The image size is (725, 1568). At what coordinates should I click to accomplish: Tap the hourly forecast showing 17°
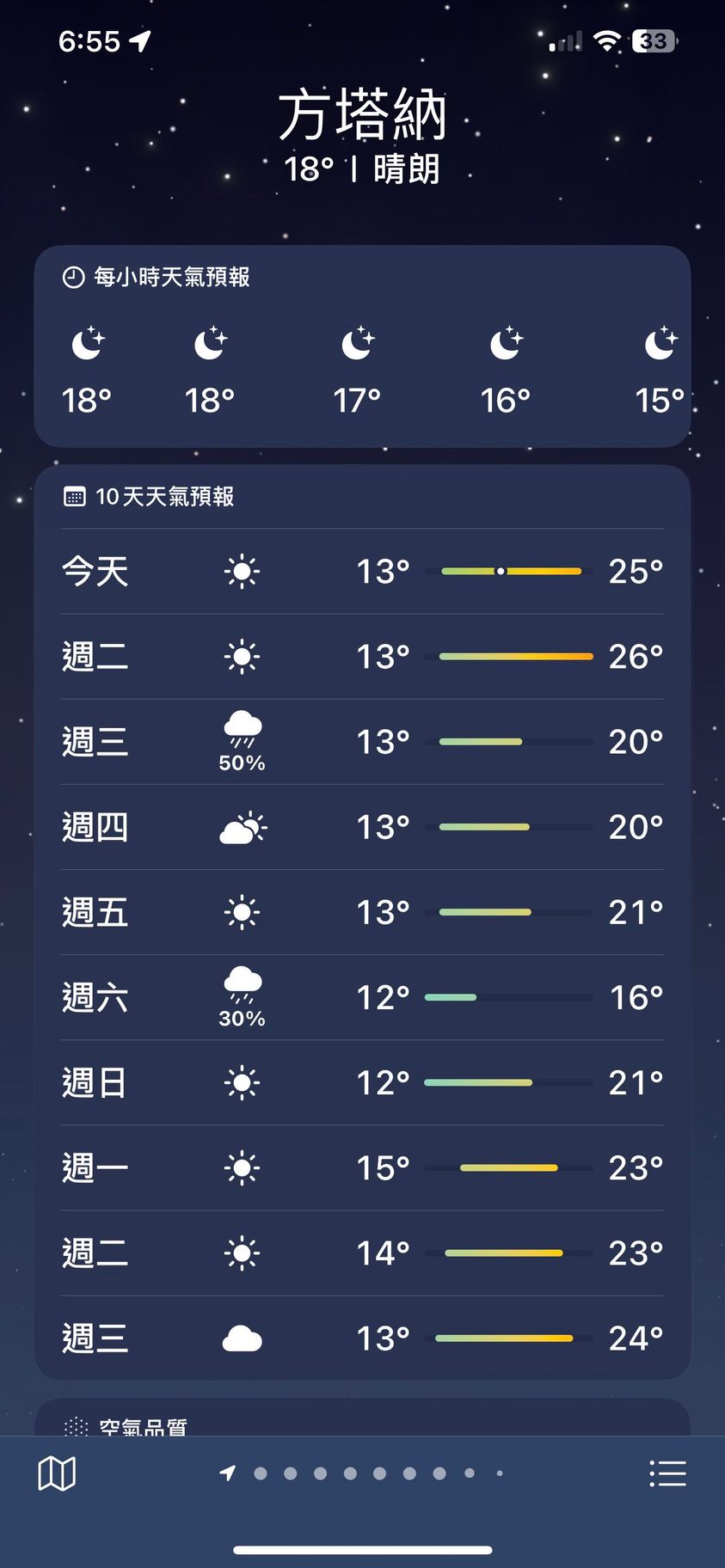point(357,371)
